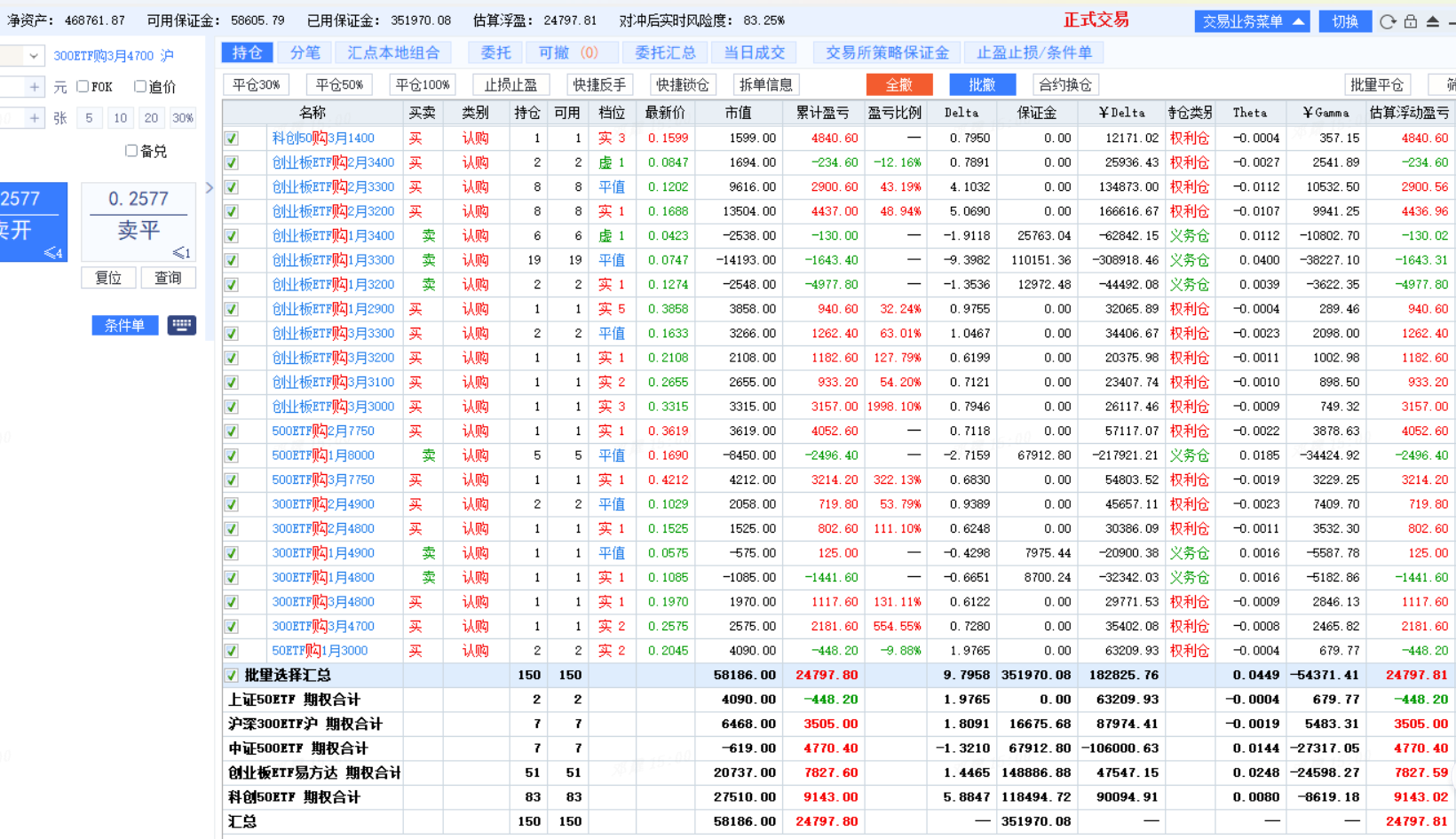The image size is (1456, 839).
Task: Set quantity with the 5 preset button
Action: [x=89, y=118]
